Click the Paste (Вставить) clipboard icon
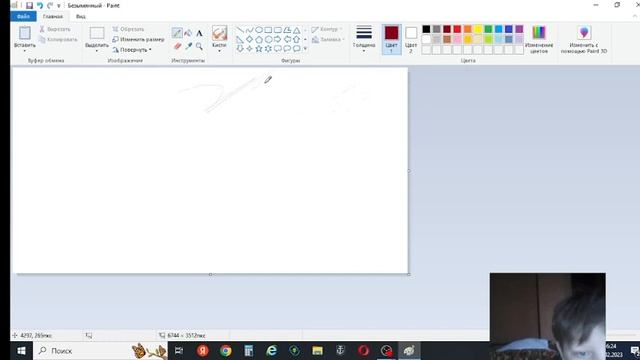Screen dimensions: 640x360 (25, 33)
